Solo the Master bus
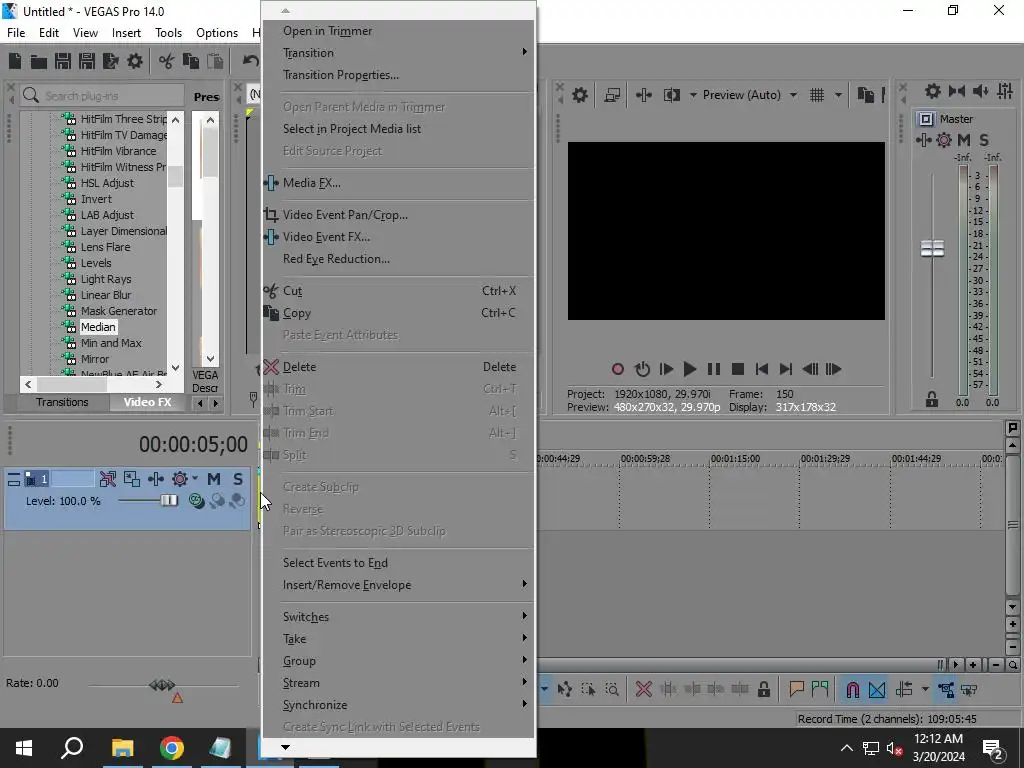 click(984, 140)
